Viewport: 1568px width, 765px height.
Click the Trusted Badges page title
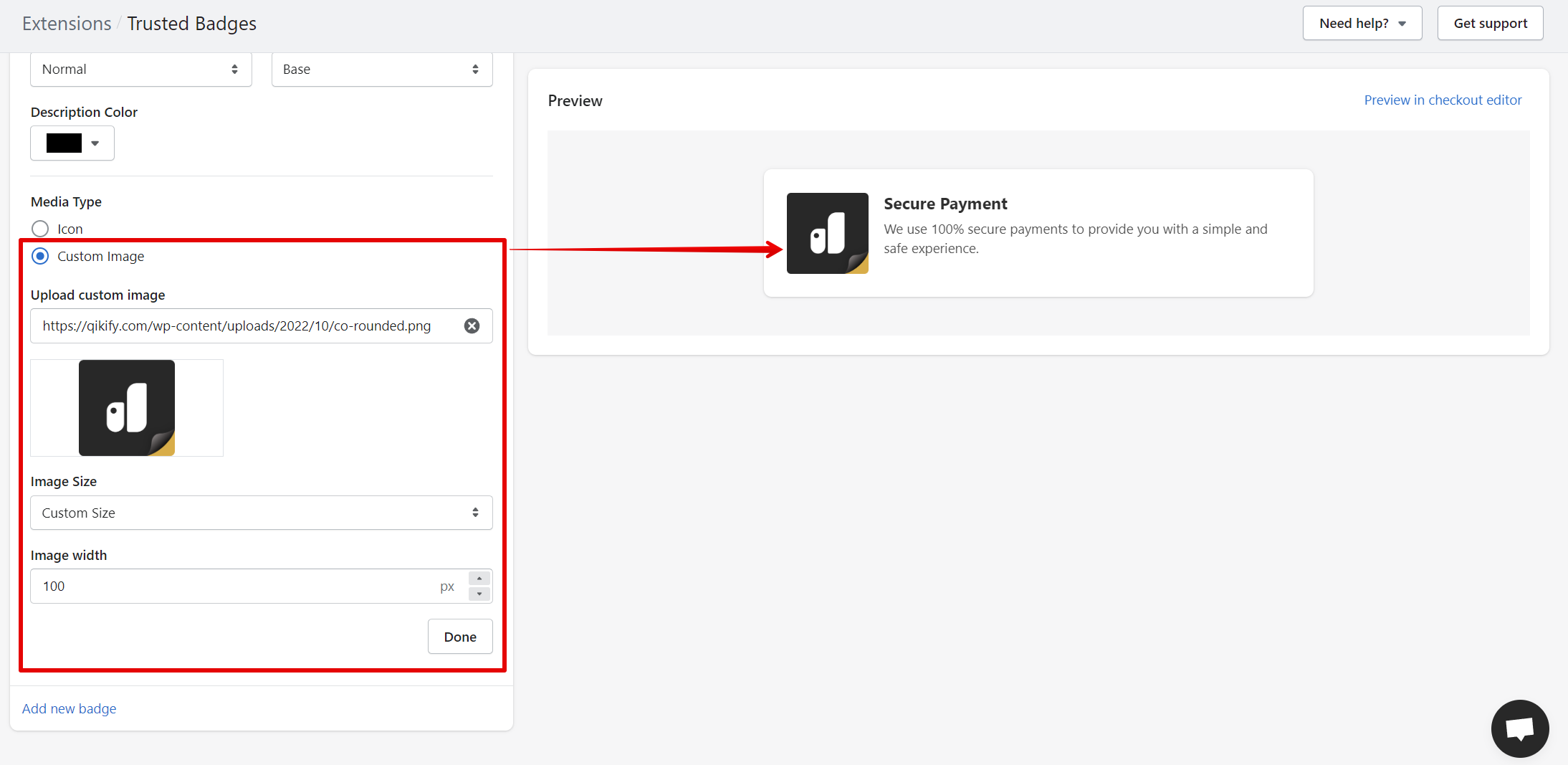tap(191, 24)
